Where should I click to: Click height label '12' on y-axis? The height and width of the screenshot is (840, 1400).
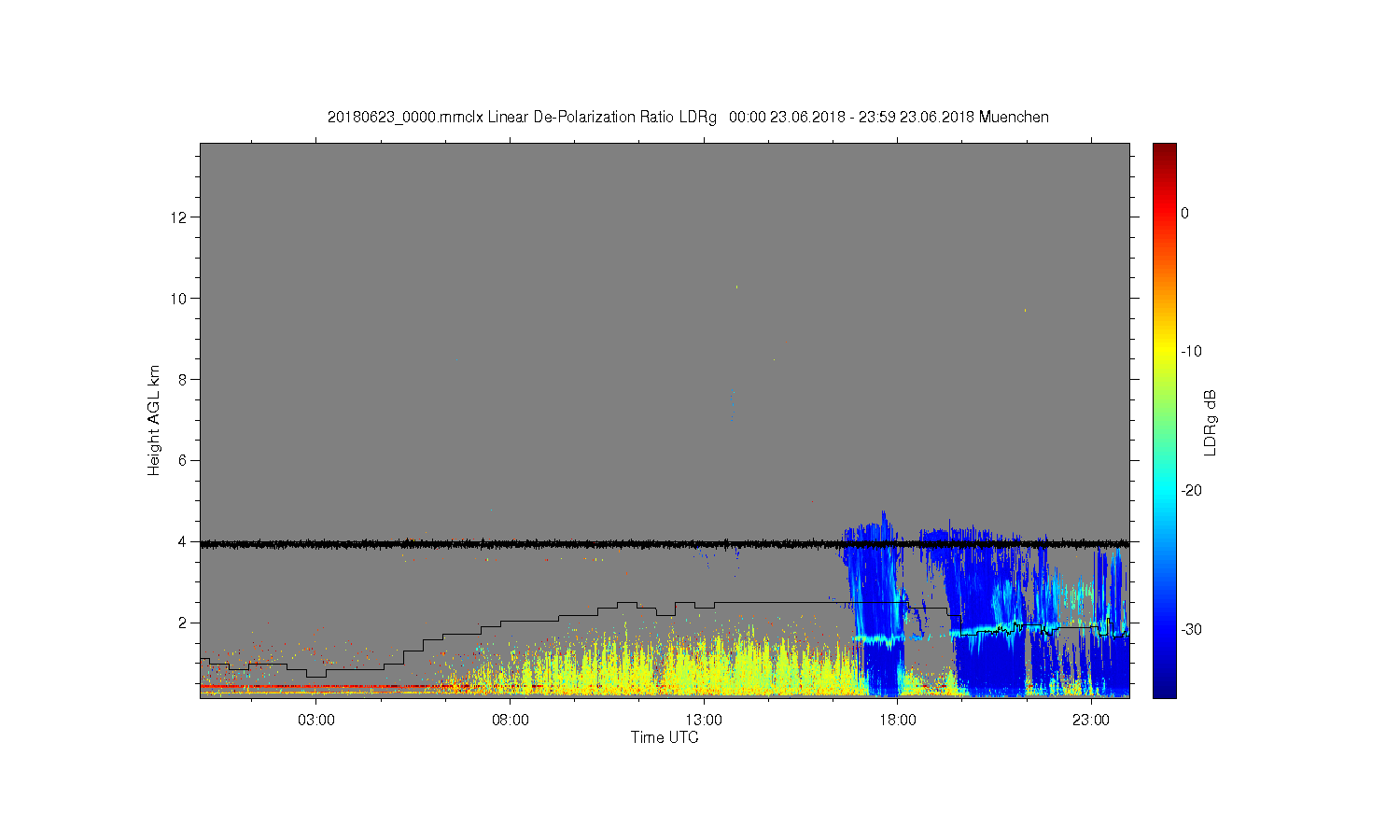(x=179, y=217)
